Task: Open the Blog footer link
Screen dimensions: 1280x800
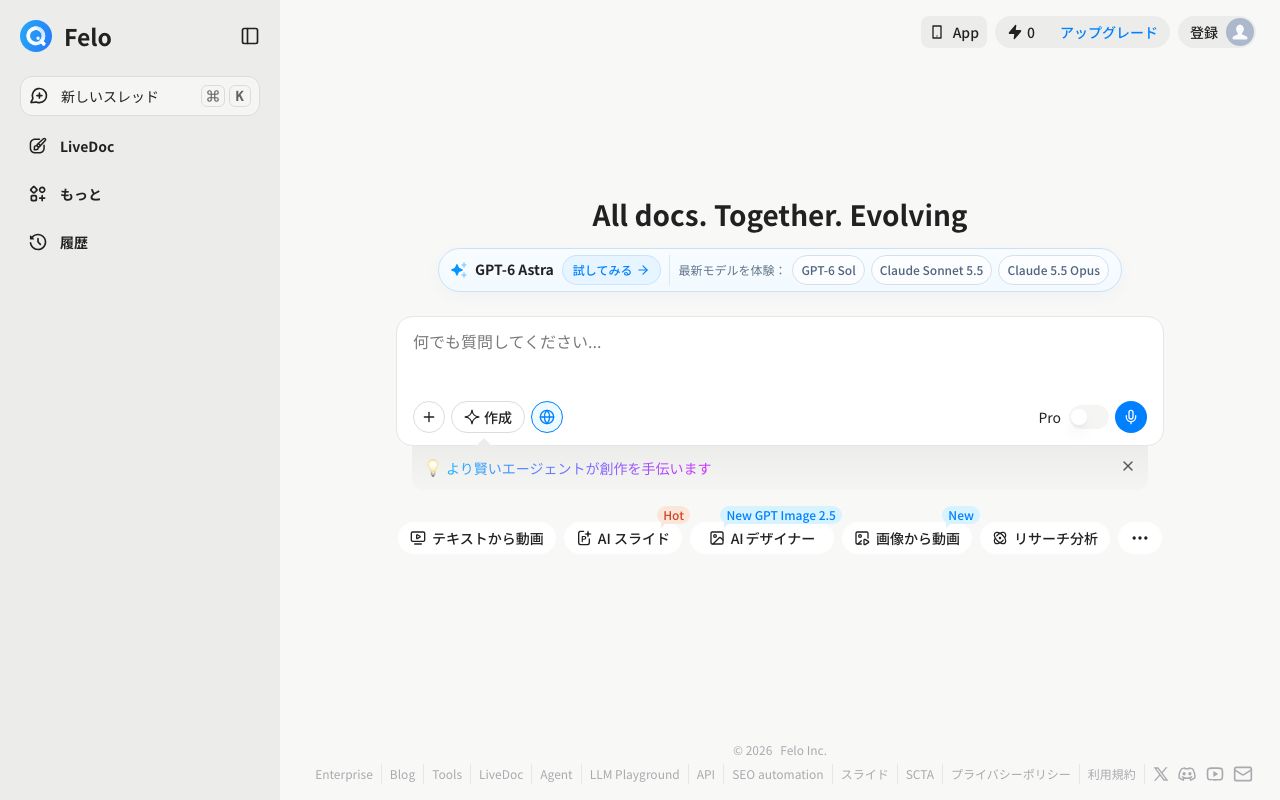Action: tap(402, 774)
